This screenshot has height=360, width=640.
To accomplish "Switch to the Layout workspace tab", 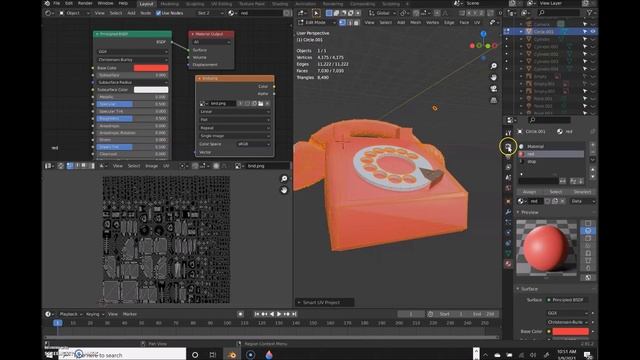I will (146, 4).
